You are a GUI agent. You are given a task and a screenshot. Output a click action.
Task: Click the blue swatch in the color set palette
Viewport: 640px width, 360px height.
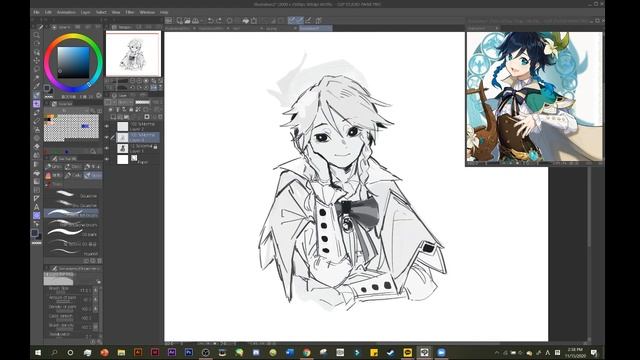pyautogui.click(x=85, y=126)
